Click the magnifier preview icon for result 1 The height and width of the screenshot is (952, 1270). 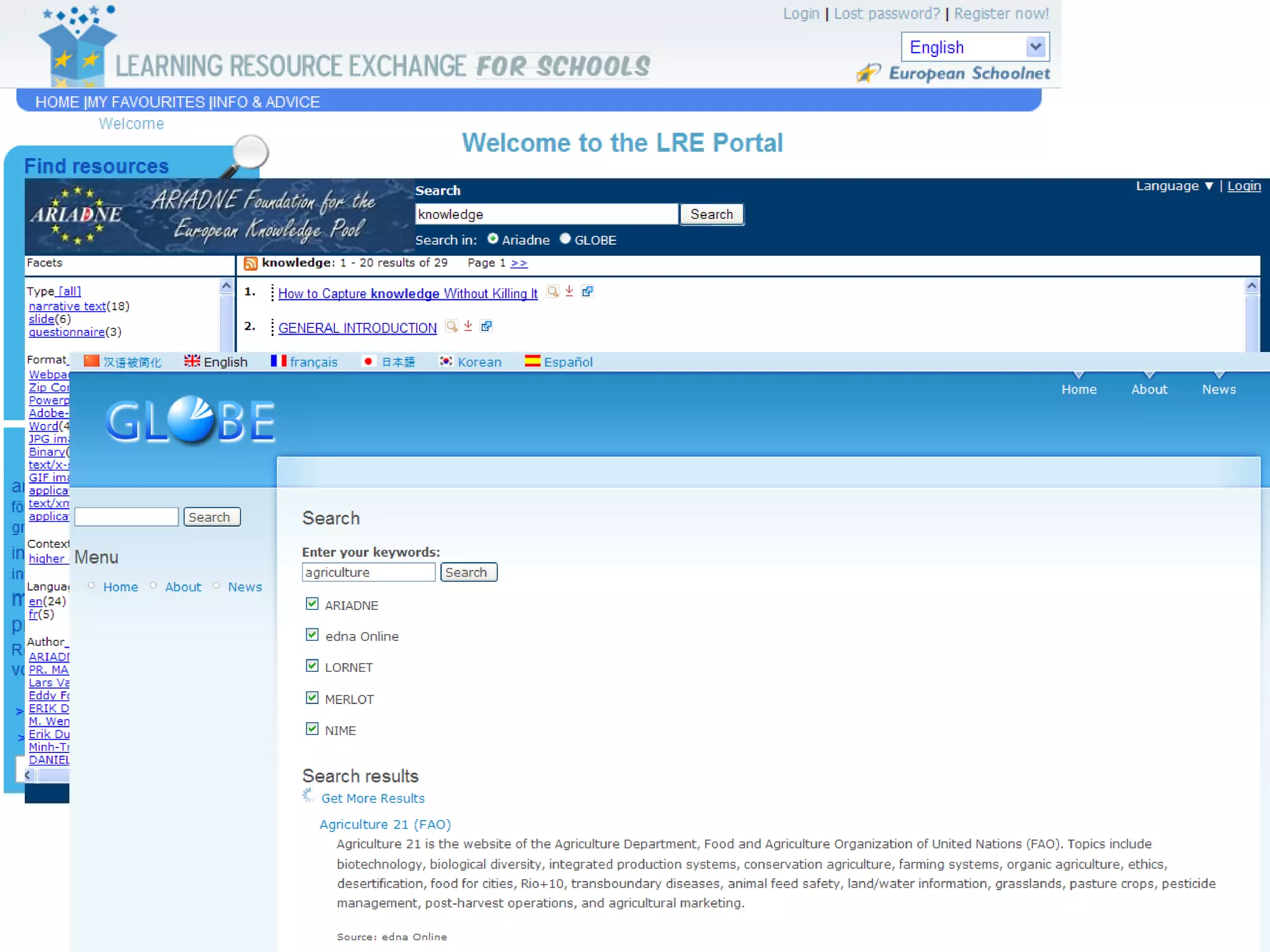click(x=552, y=291)
